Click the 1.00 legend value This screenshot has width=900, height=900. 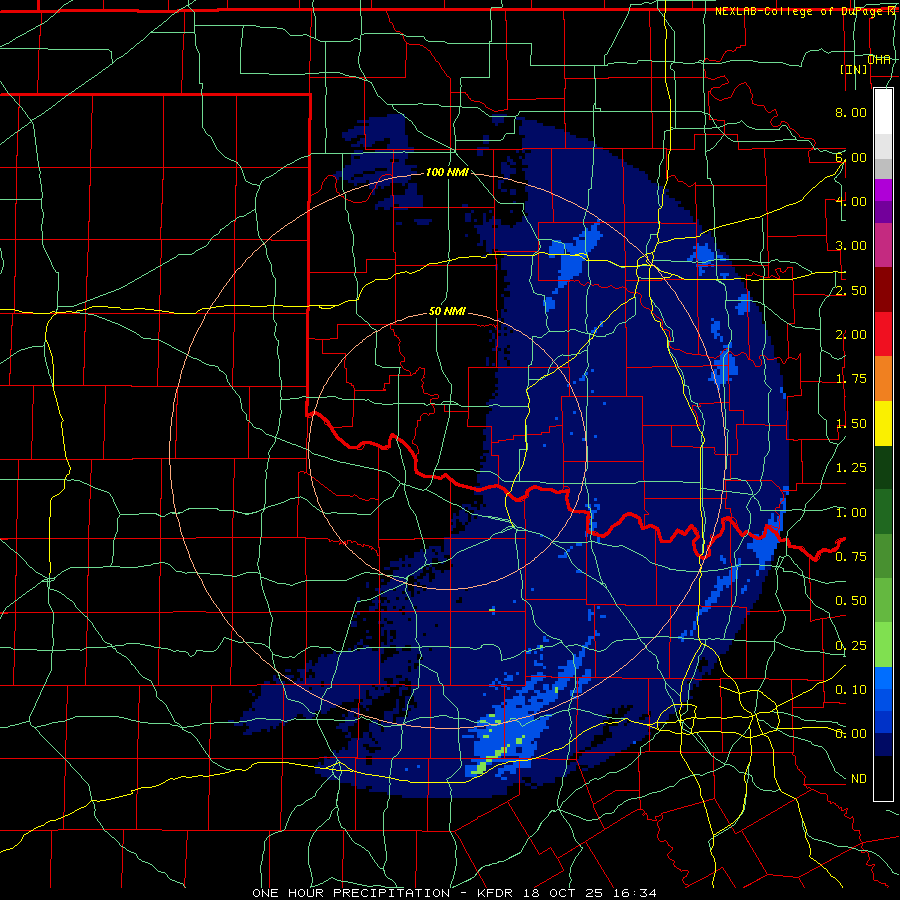click(x=851, y=513)
